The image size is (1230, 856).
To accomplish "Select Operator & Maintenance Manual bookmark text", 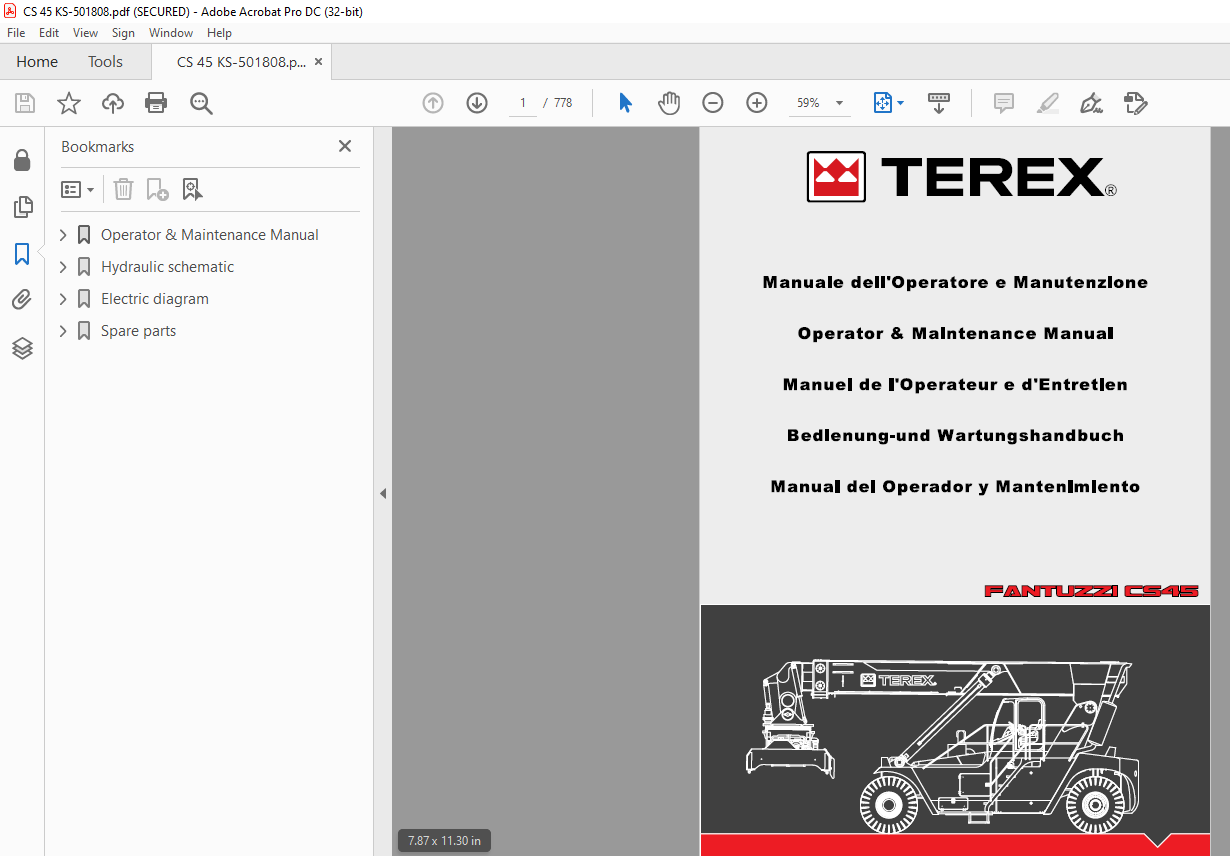I will coord(210,235).
